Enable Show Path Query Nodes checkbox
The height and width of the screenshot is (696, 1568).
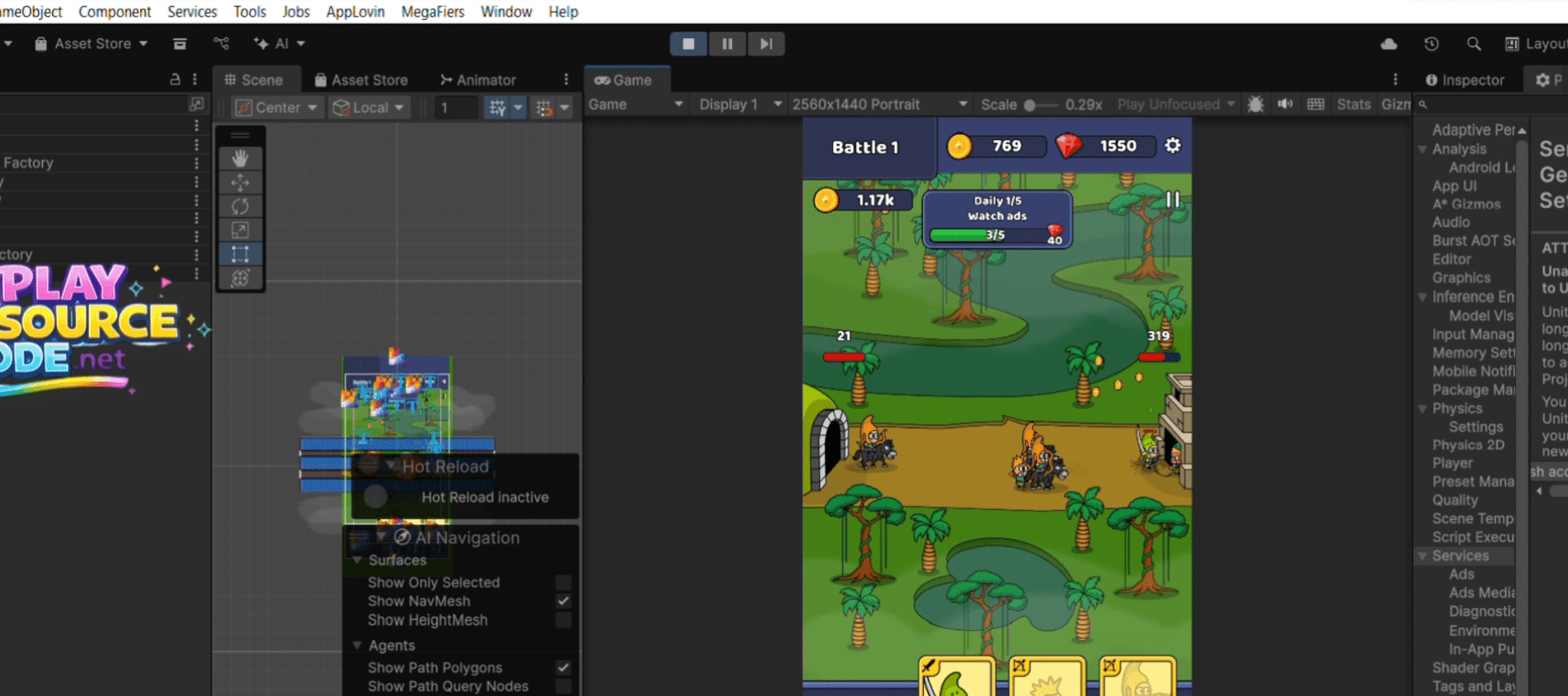pyautogui.click(x=563, y=687)
